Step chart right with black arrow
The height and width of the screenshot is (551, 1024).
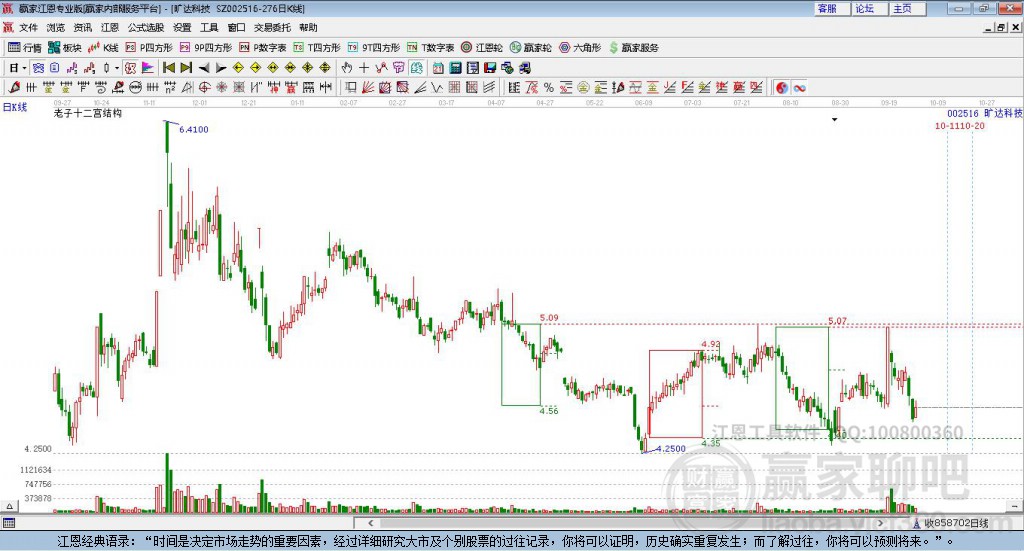click(221, 68)
